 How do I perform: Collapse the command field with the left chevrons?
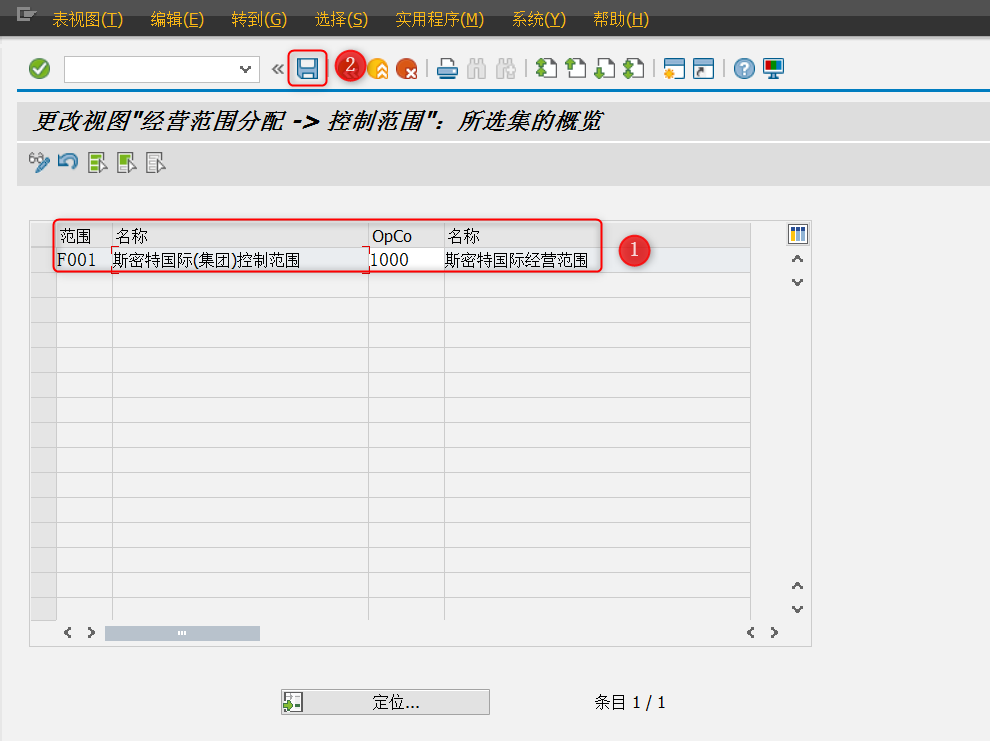(x=277, y=68)
